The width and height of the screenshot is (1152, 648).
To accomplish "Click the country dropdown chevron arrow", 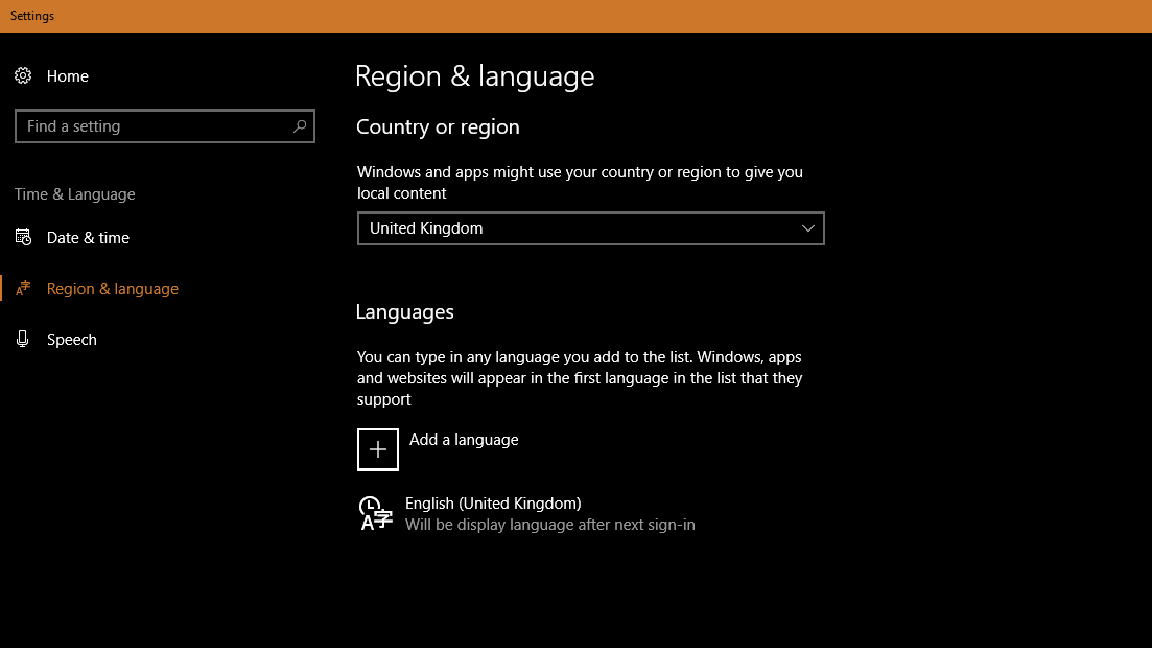I will click(x=808, y=228).
